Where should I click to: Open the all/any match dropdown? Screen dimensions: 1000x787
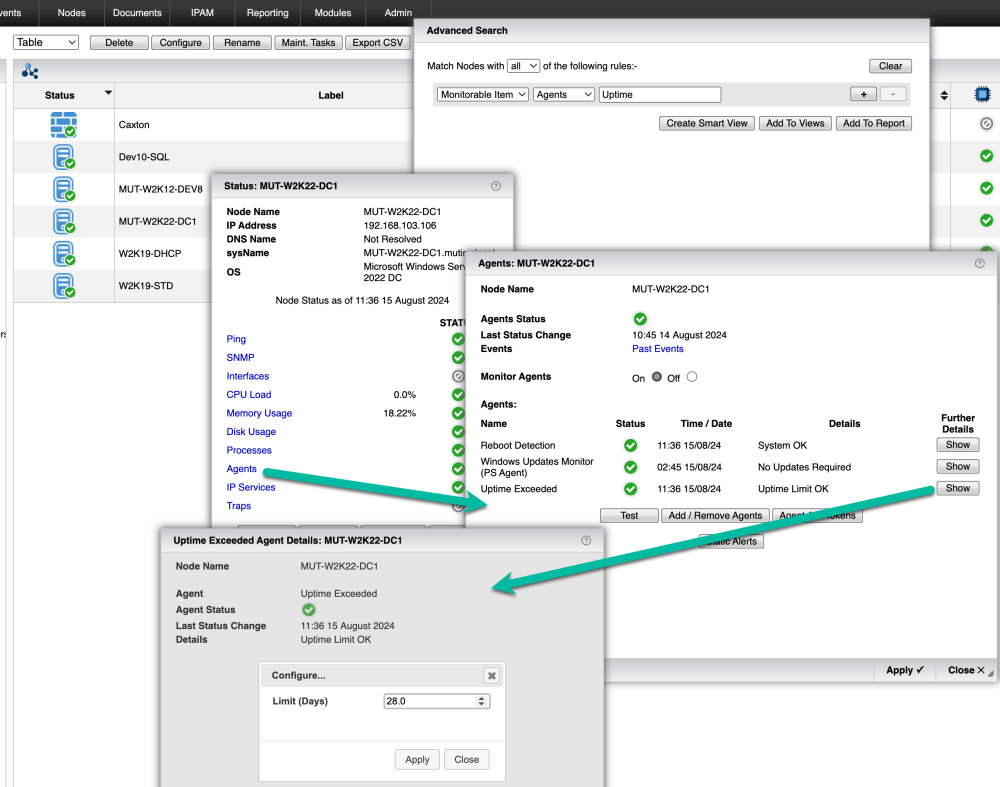pyautogui.click(x=523, y=66)
